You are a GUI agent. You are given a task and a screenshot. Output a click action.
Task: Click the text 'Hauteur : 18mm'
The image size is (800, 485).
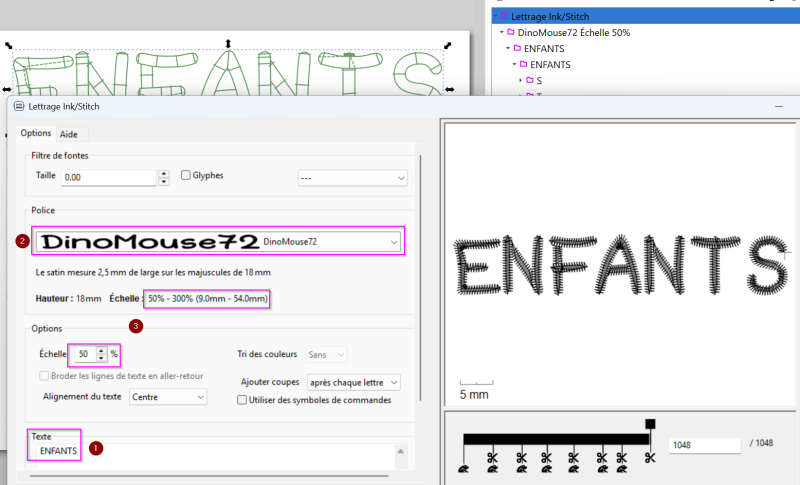pyautogui.click(x=68, y=298)
